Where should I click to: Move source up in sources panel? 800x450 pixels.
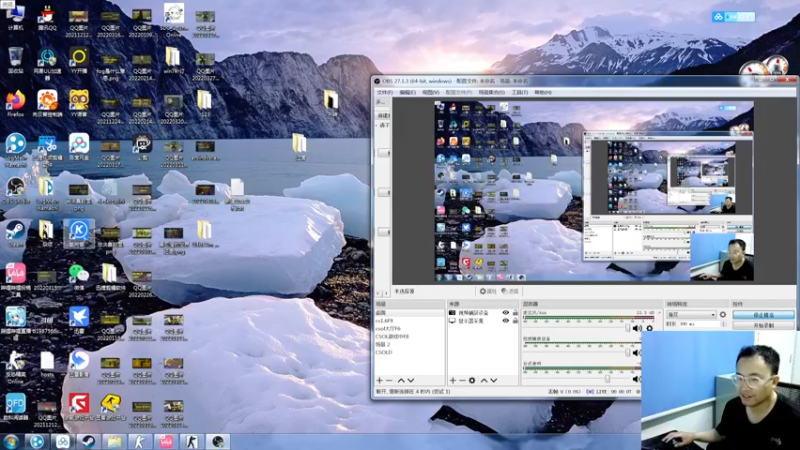coord(484,381)
